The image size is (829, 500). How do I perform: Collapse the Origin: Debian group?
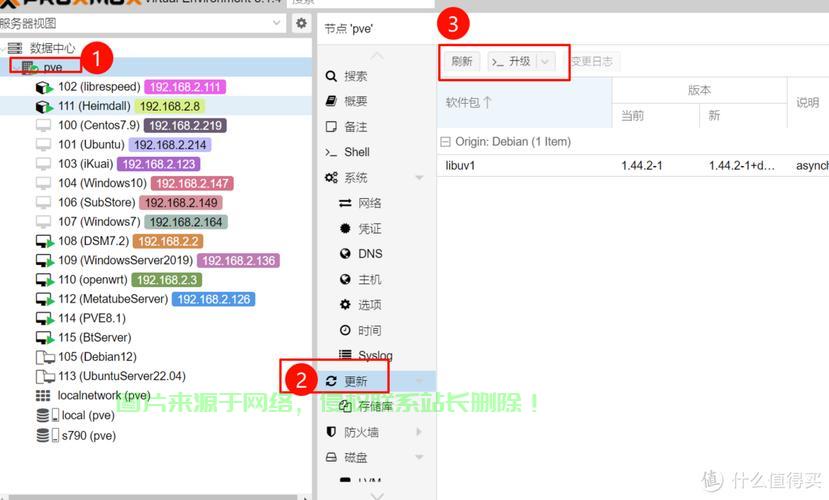(x=446, y=142)
